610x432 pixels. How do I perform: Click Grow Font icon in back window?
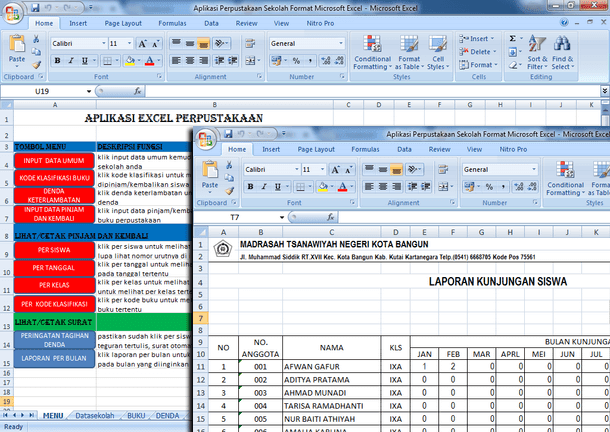[x=142, y=44]
